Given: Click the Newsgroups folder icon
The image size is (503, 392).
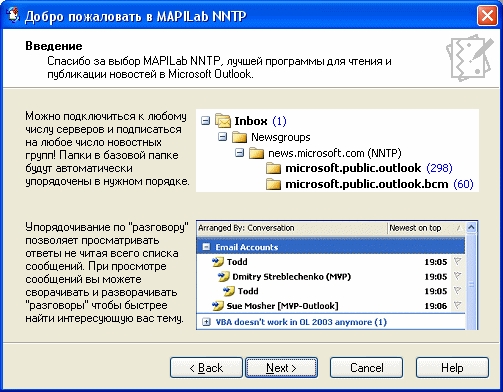Looking at the screenshot, I should click(239, 137).
